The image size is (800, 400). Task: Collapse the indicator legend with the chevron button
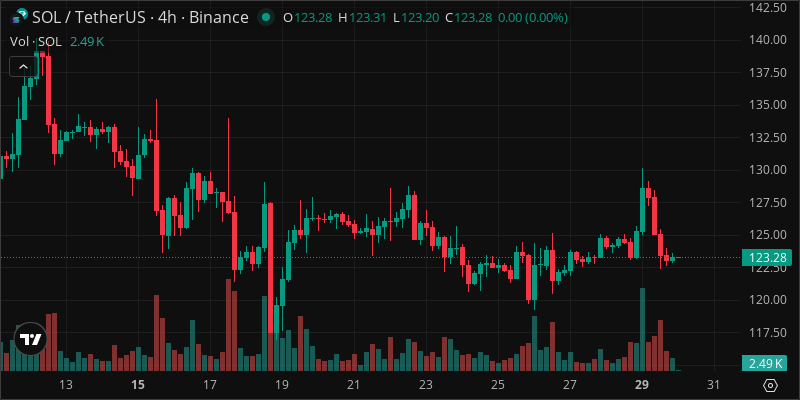pyautogui.click(x=23, y=66)
